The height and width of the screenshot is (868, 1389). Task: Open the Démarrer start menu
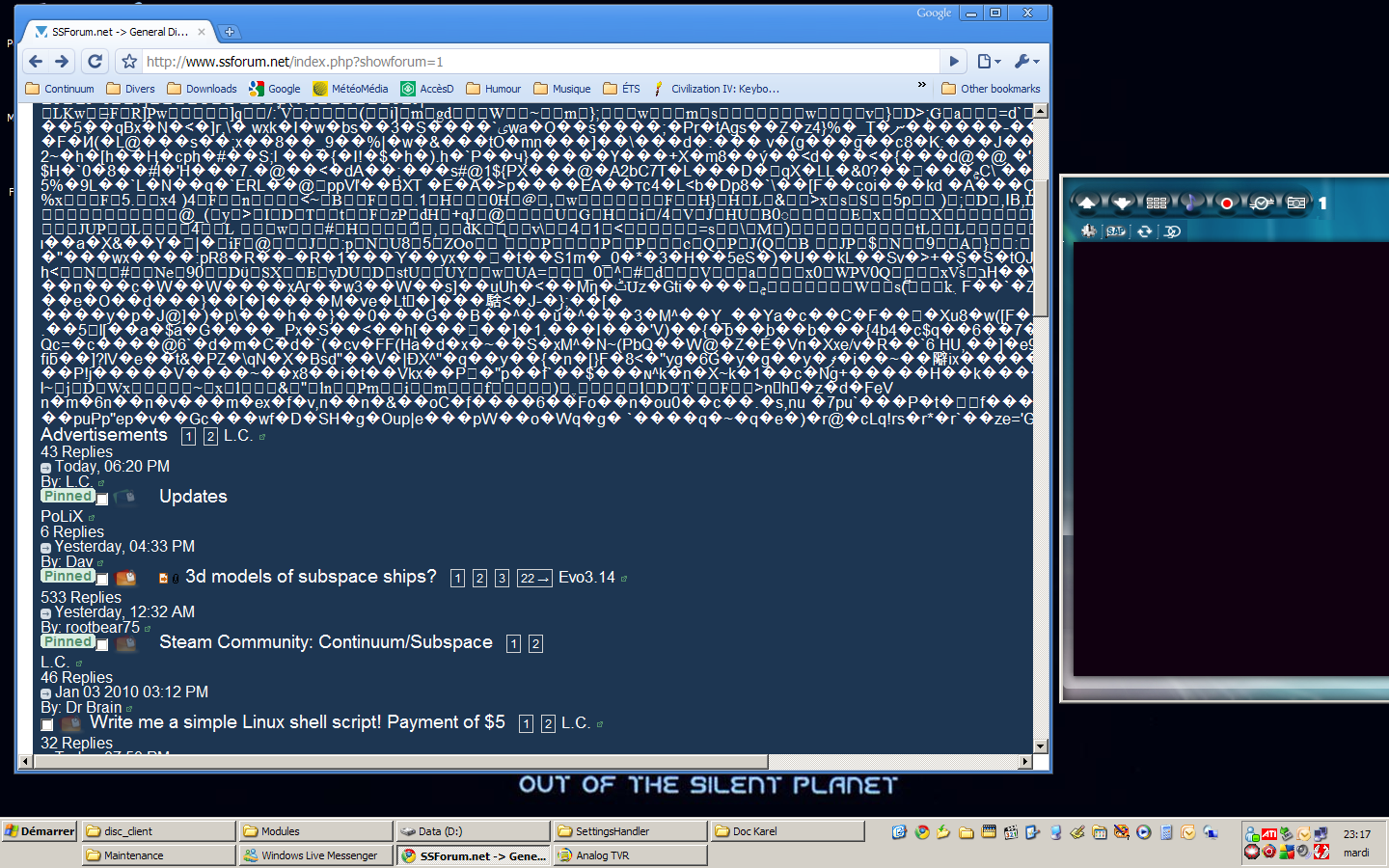pos(40,831)
